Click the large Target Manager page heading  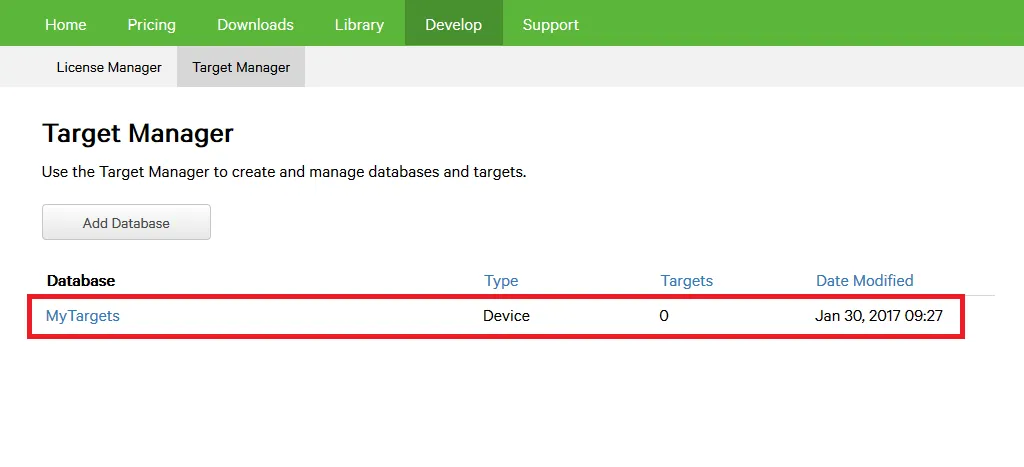click(138, 133)
